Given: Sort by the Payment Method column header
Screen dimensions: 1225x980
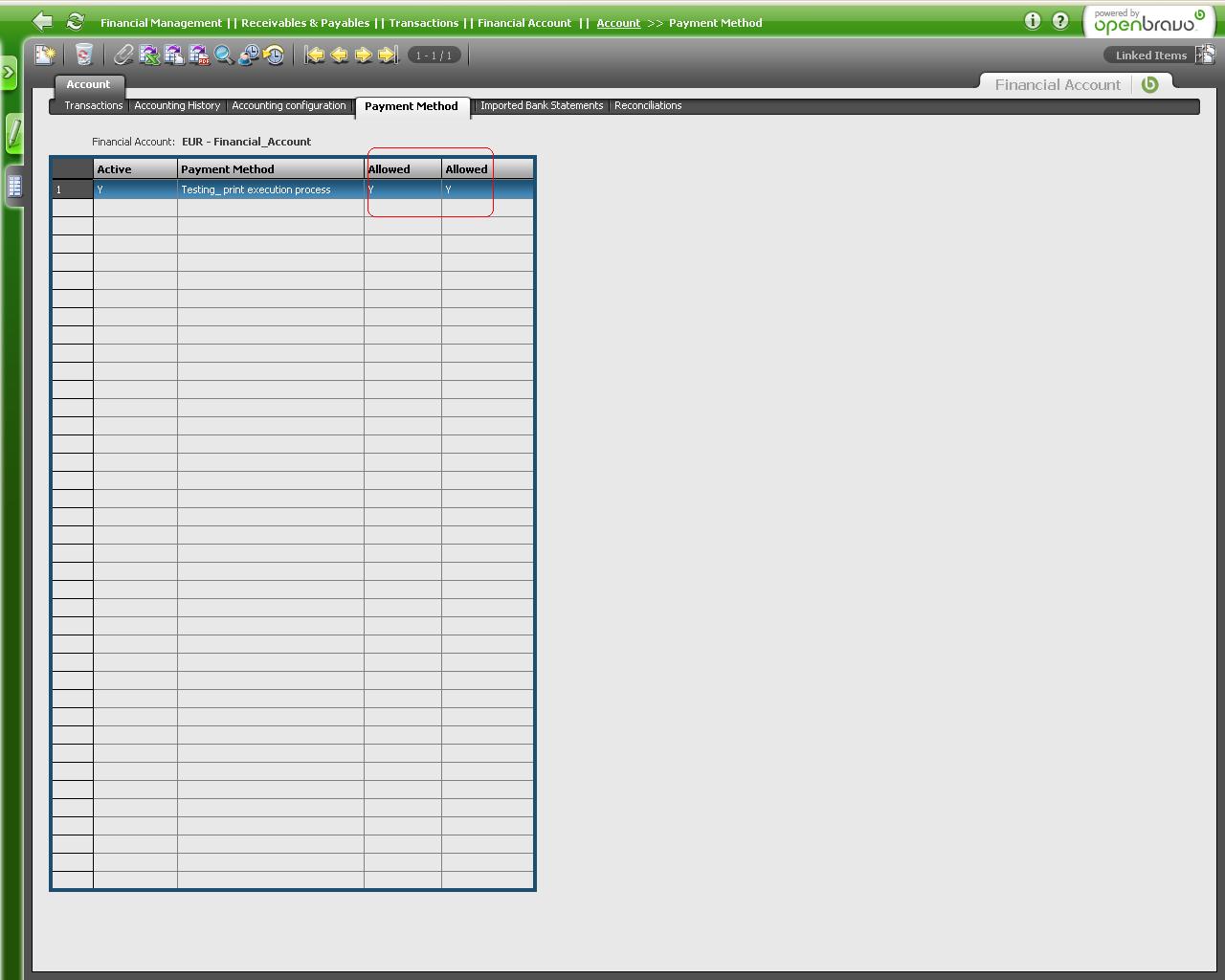Looking at the screenshot, I should click(x=271, y=169).
